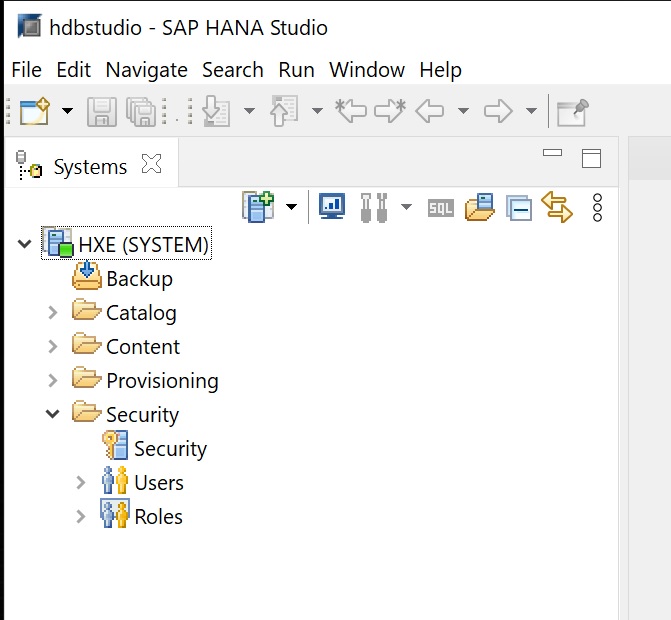
Task: Open the Window menu
Action: click(367, 70)
